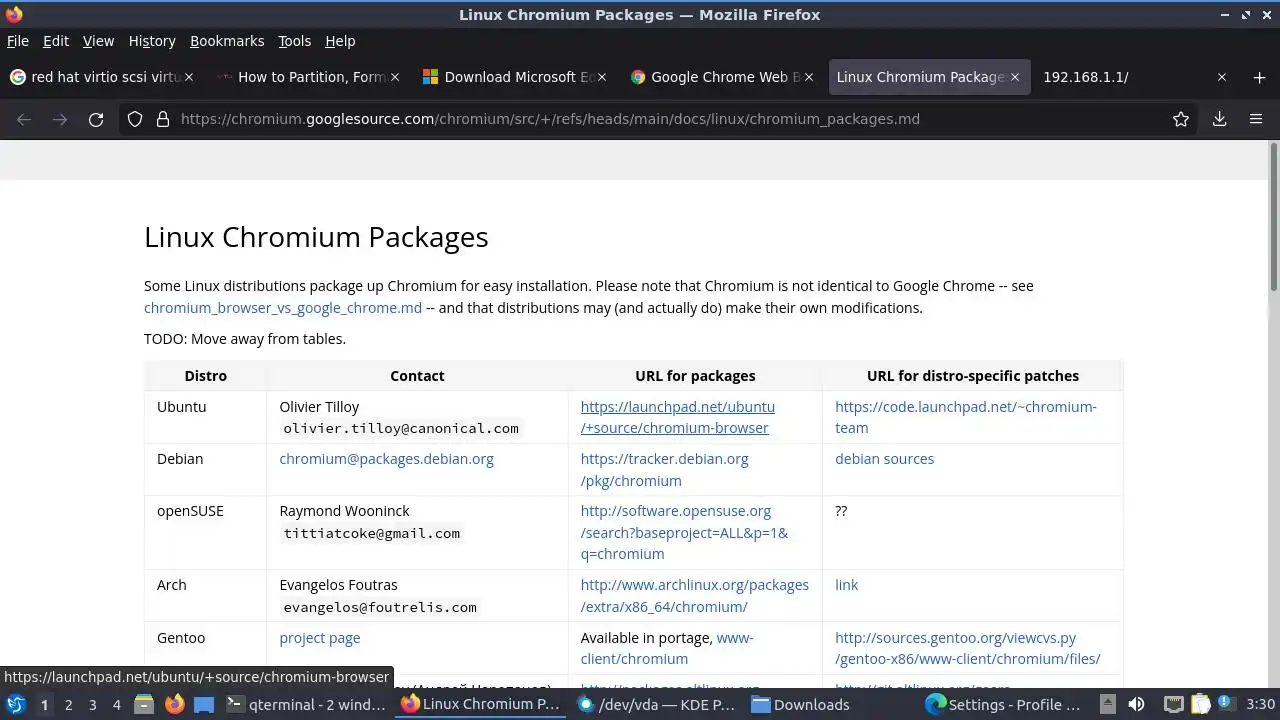Switch to Download Microsoft Edge tab
This screenshot has width=1280, height=720.
pyautogui.click(x=513, y=77)
